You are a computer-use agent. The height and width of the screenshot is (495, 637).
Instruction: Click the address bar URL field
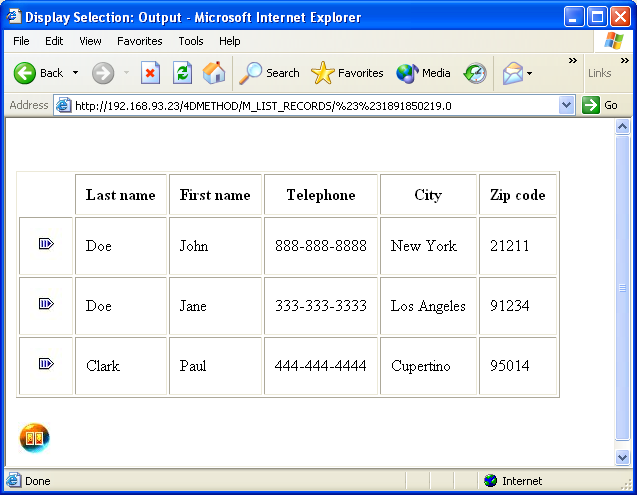click(x=310, y=105)
